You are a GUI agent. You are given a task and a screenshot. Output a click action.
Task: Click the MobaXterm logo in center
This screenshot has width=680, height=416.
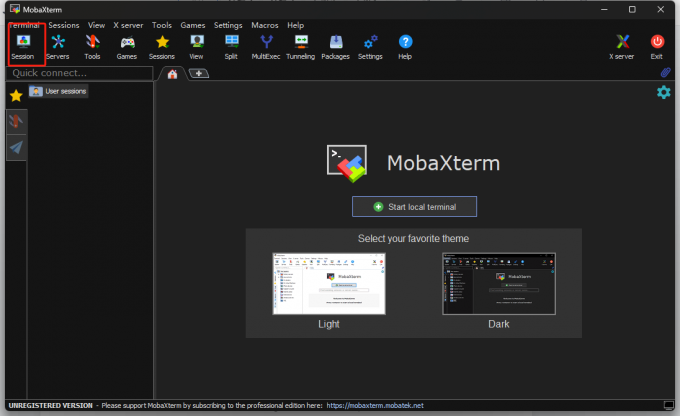[347, 163]
